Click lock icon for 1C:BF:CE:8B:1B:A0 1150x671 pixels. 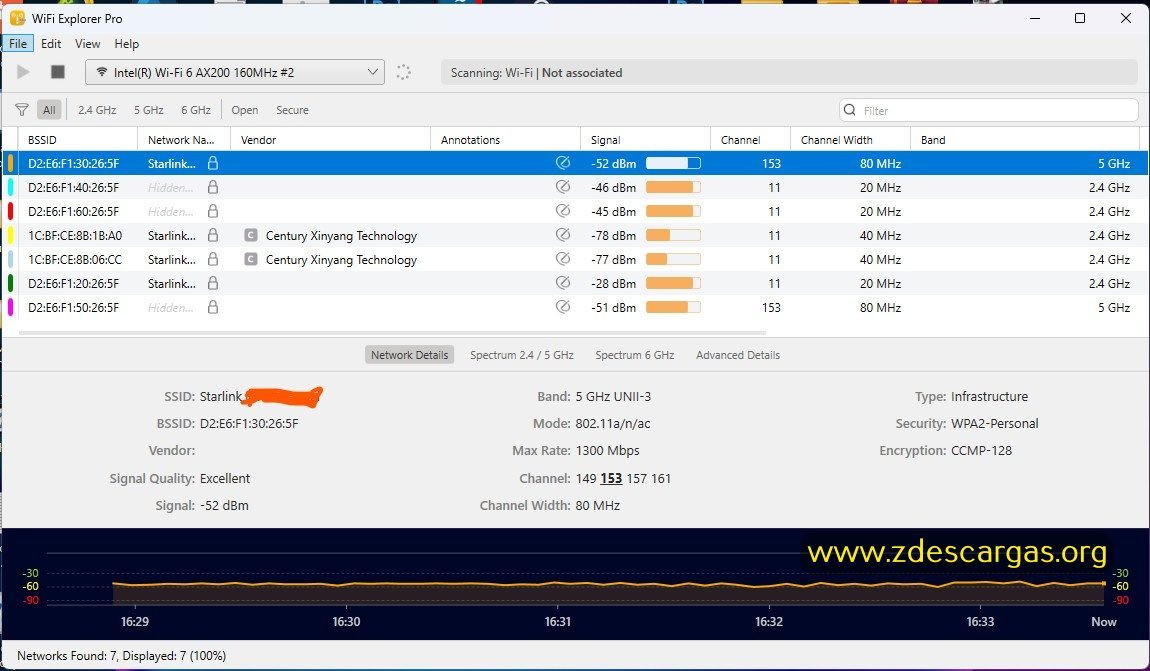click(213, 235)
